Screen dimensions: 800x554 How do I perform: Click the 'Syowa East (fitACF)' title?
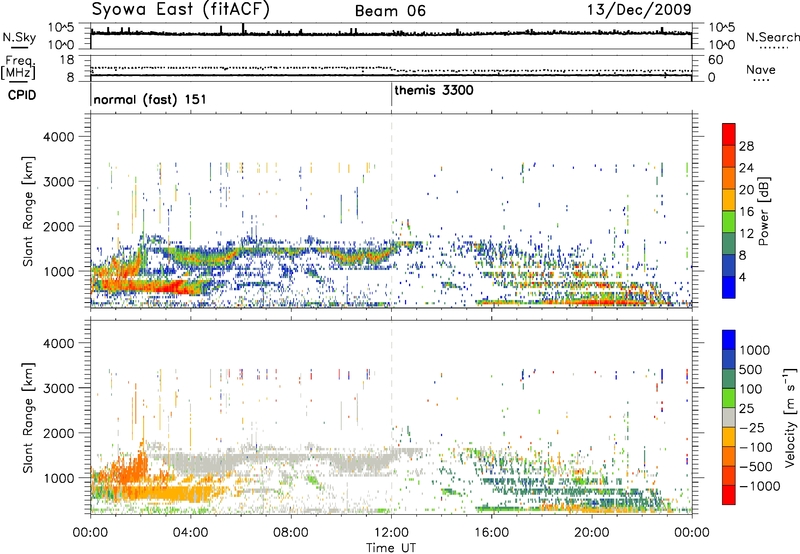pos(180,10)
